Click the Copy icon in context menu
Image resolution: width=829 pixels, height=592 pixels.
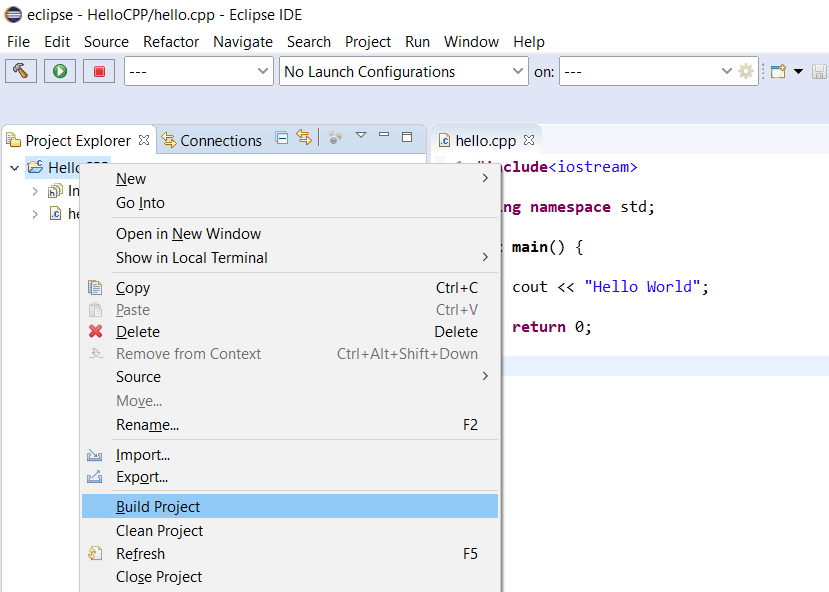tap(96, 288)
